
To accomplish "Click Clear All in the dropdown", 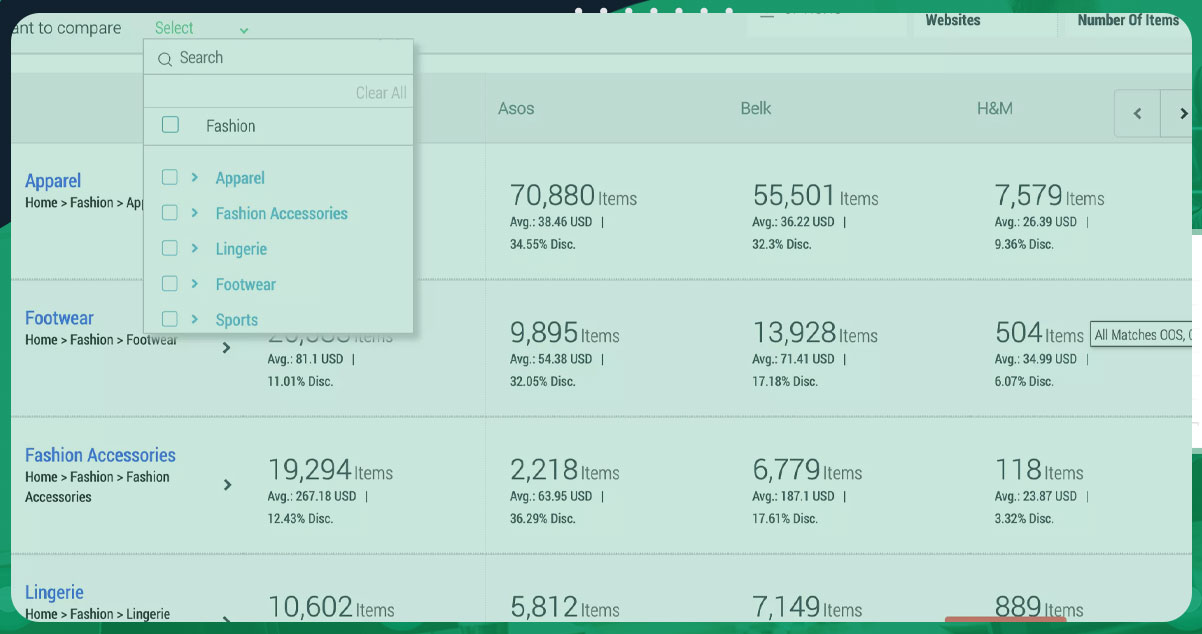I will [381, 93].
